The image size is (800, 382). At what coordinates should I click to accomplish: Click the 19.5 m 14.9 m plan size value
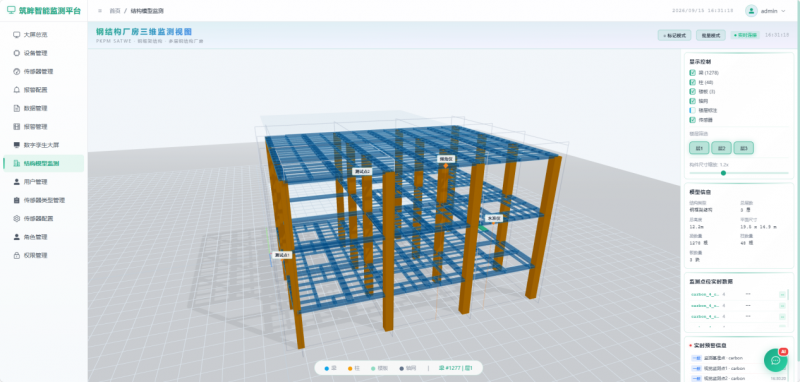coord(758,226)
